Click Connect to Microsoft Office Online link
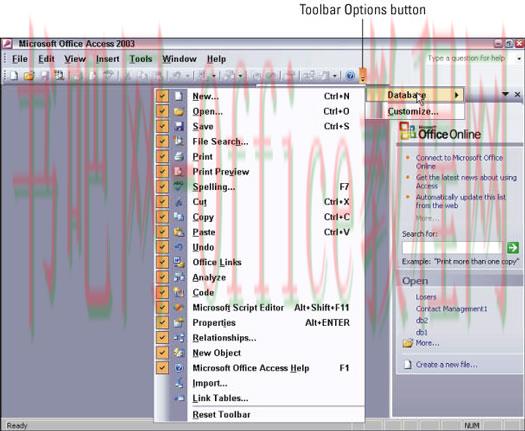The width and height of the screenshot is (525, 431). point(459,162)
